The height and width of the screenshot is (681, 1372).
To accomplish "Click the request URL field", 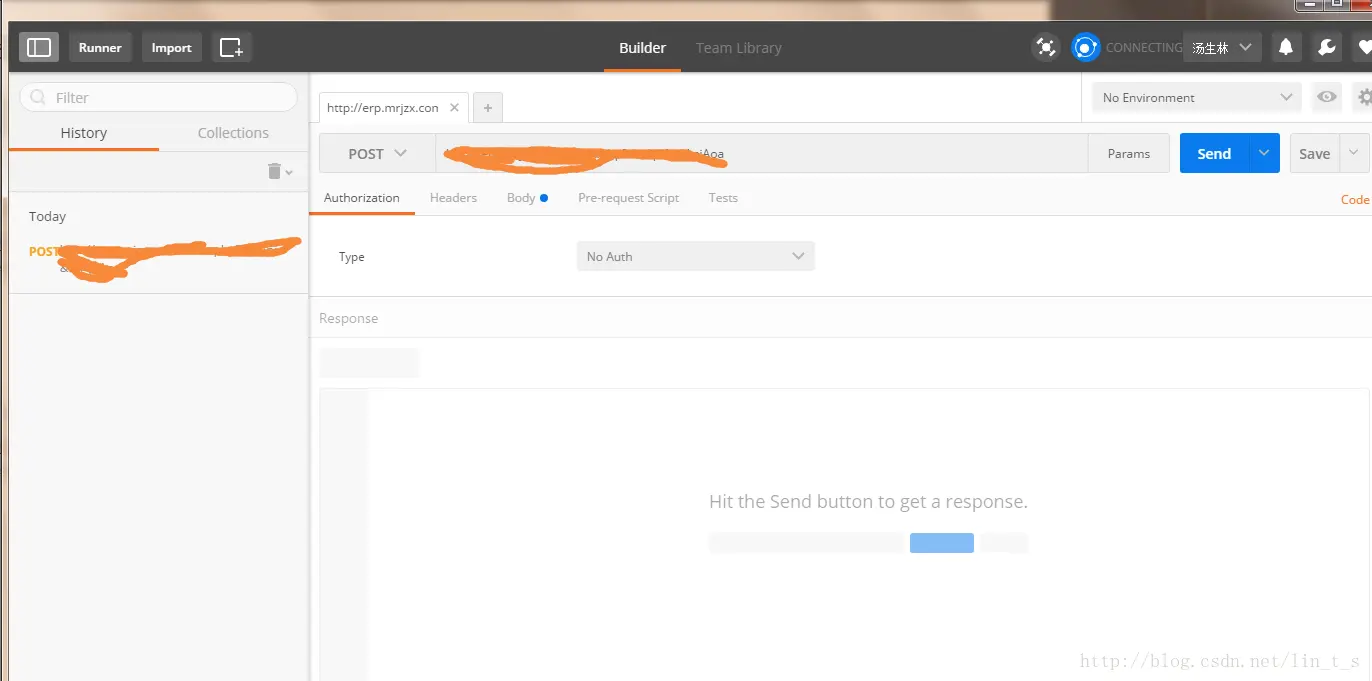I will coord(762,153).
